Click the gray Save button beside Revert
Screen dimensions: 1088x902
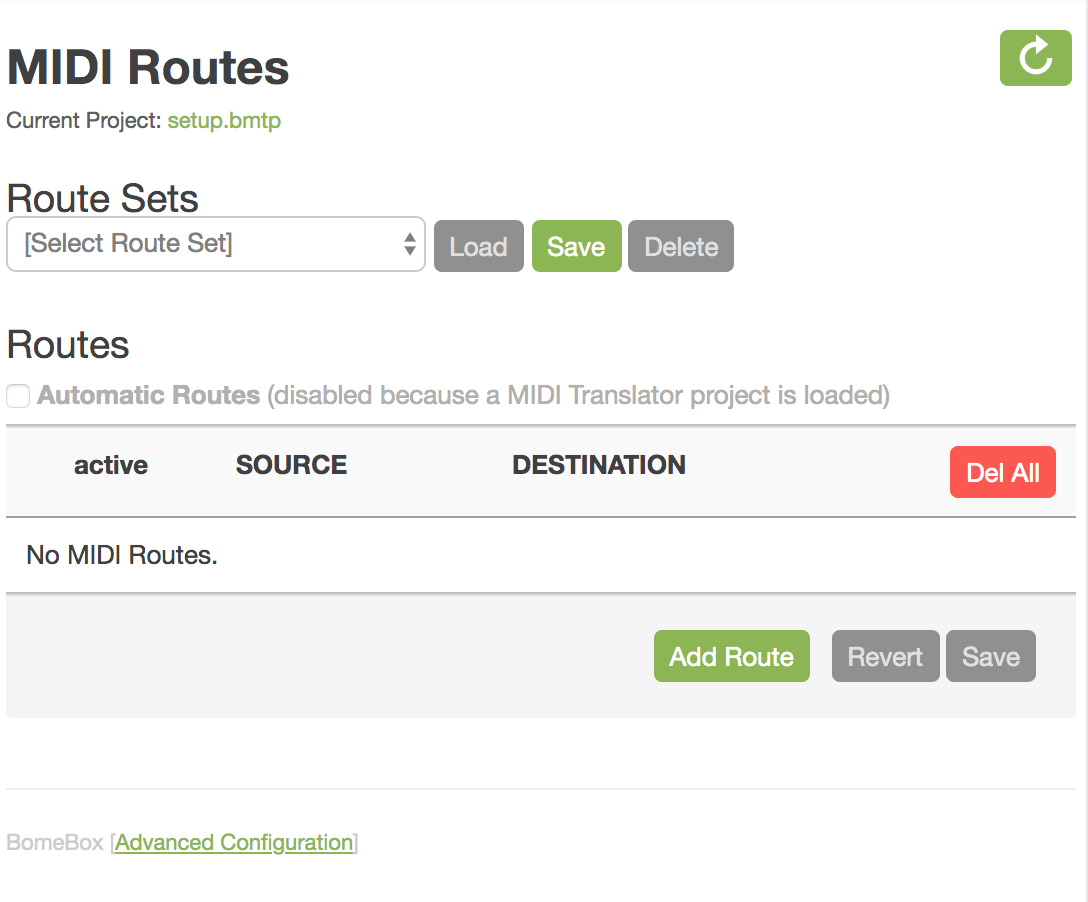(x=991, y=656)
